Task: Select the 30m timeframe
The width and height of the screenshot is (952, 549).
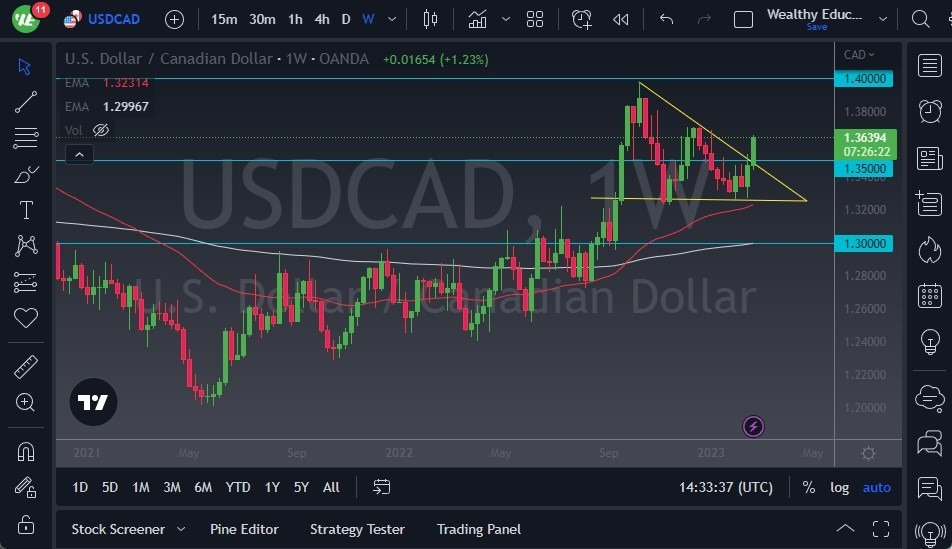Action: [262, 19]
